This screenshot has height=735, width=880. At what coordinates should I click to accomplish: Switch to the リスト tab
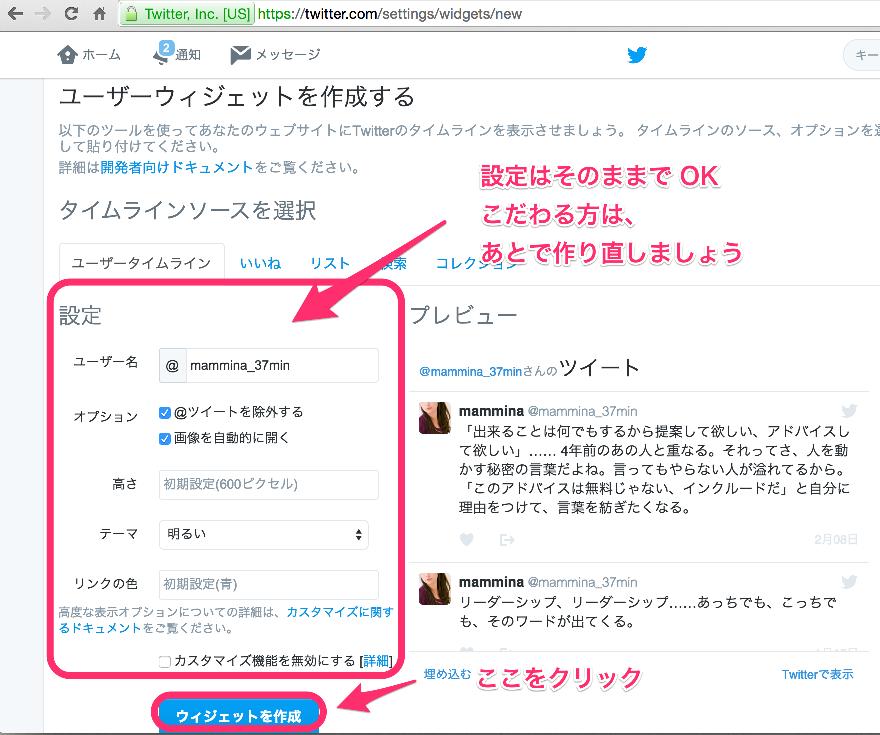click(330, 263)
